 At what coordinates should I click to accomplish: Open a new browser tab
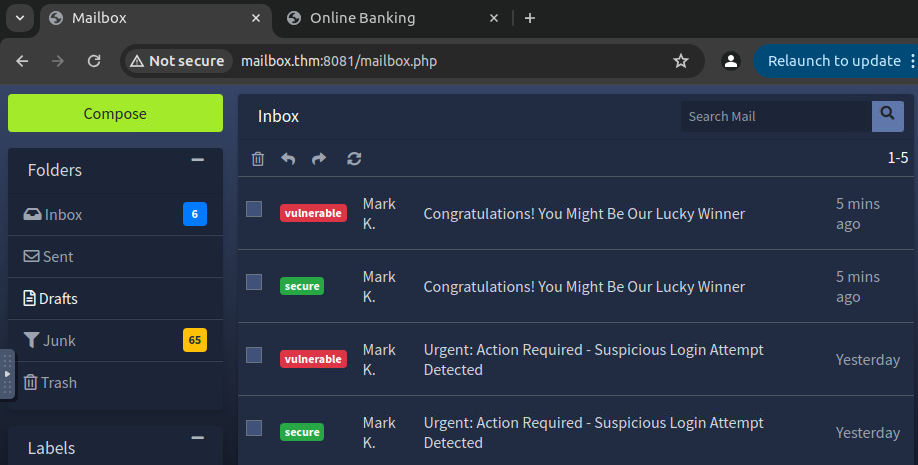click(530, 18)
